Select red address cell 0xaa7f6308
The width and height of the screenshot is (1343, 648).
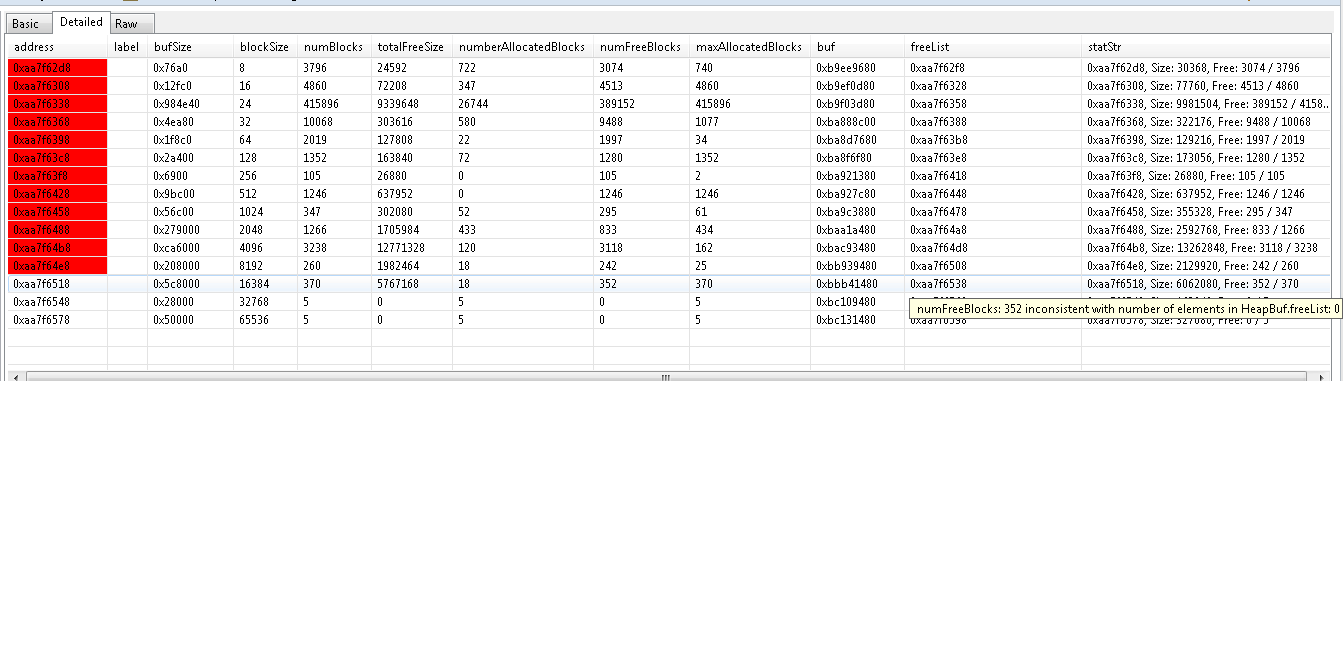pos(57,86)
